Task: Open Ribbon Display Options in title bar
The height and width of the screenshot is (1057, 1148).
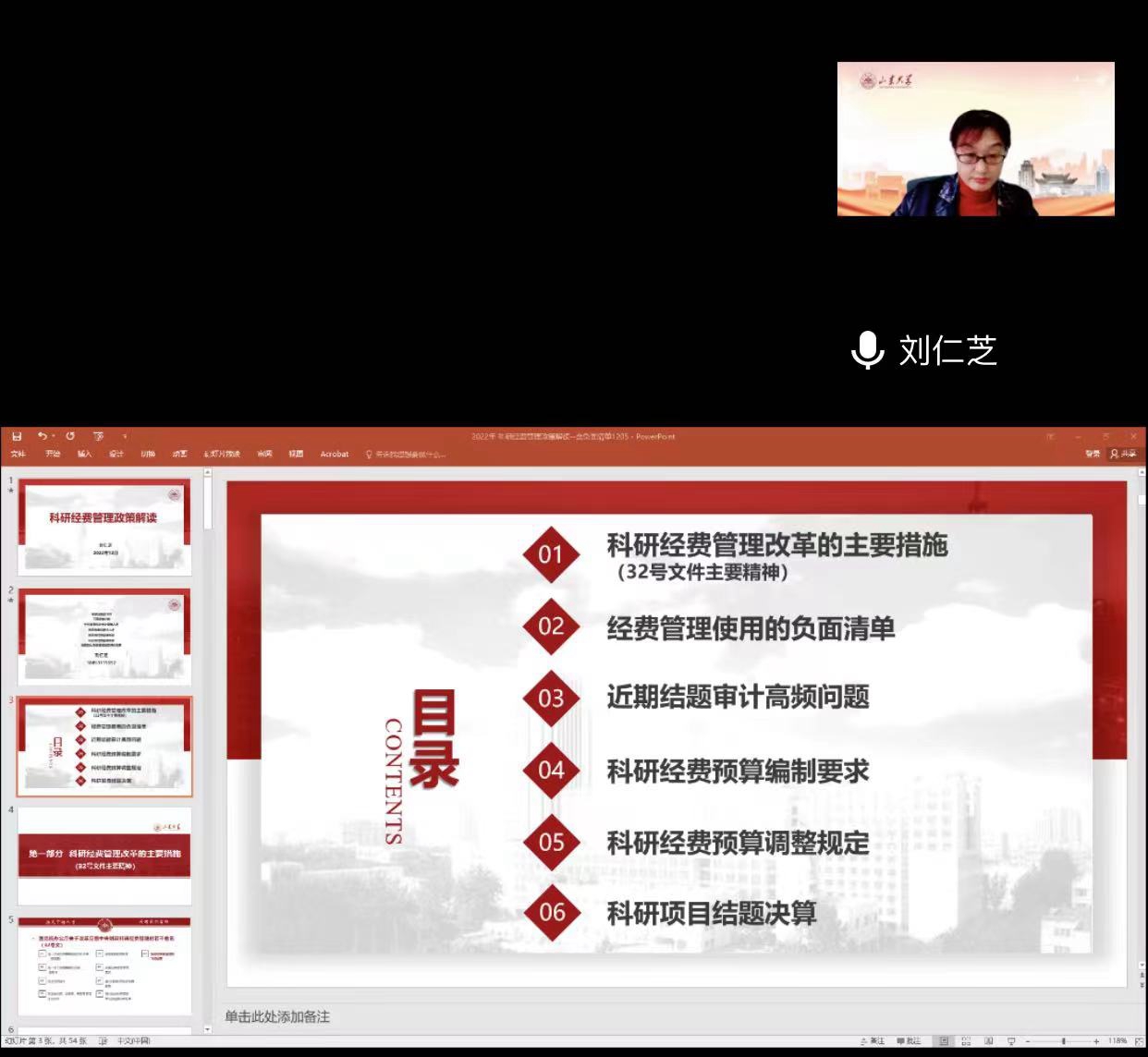Action: 1050,436
